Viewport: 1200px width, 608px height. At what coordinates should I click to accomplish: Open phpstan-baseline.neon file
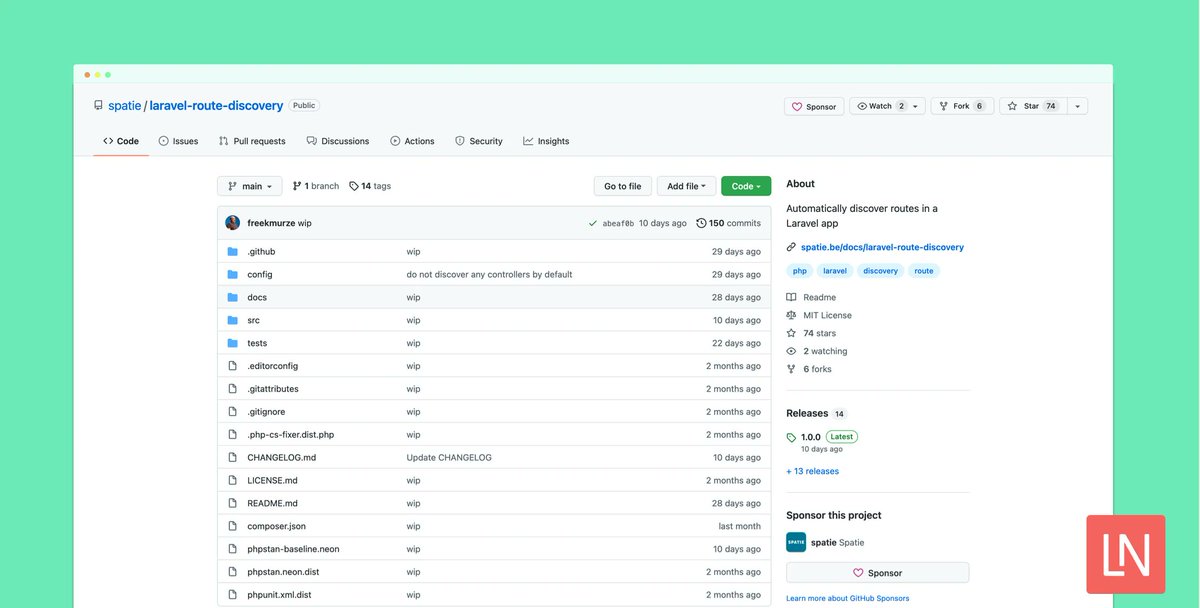coord(293,549)
